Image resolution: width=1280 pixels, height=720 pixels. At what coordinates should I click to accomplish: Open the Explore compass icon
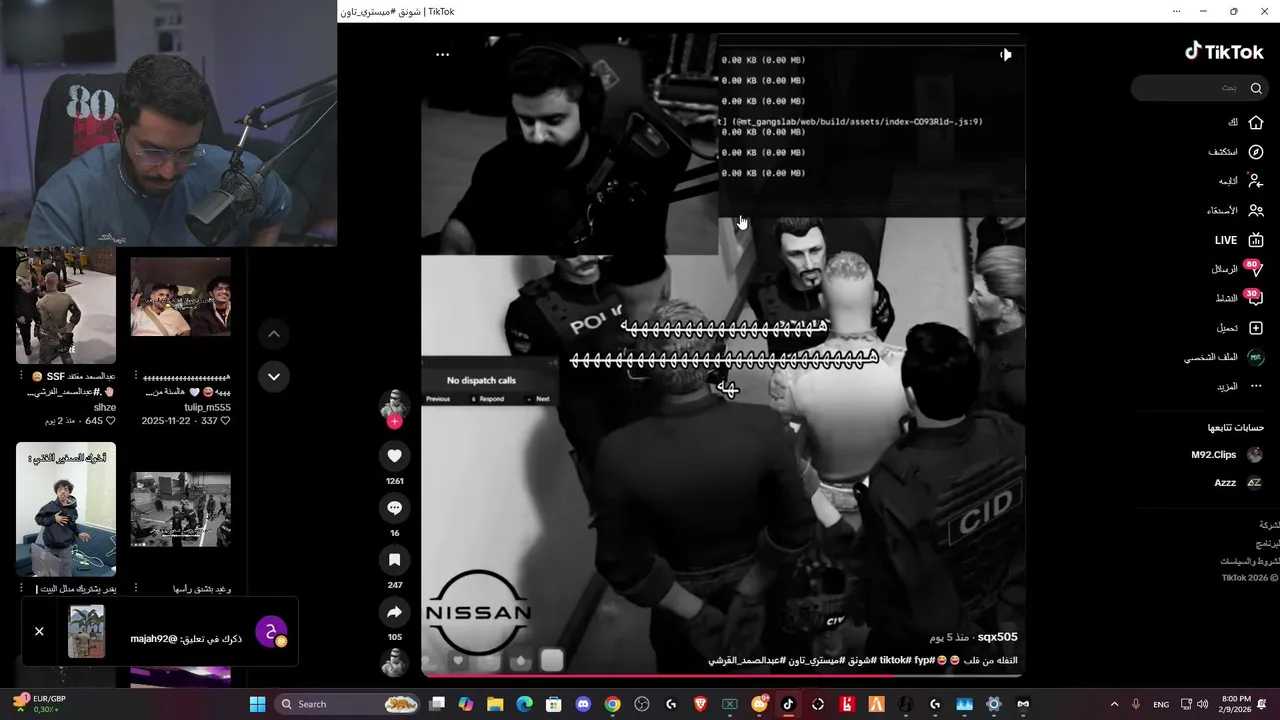(x=1256, y=152)
